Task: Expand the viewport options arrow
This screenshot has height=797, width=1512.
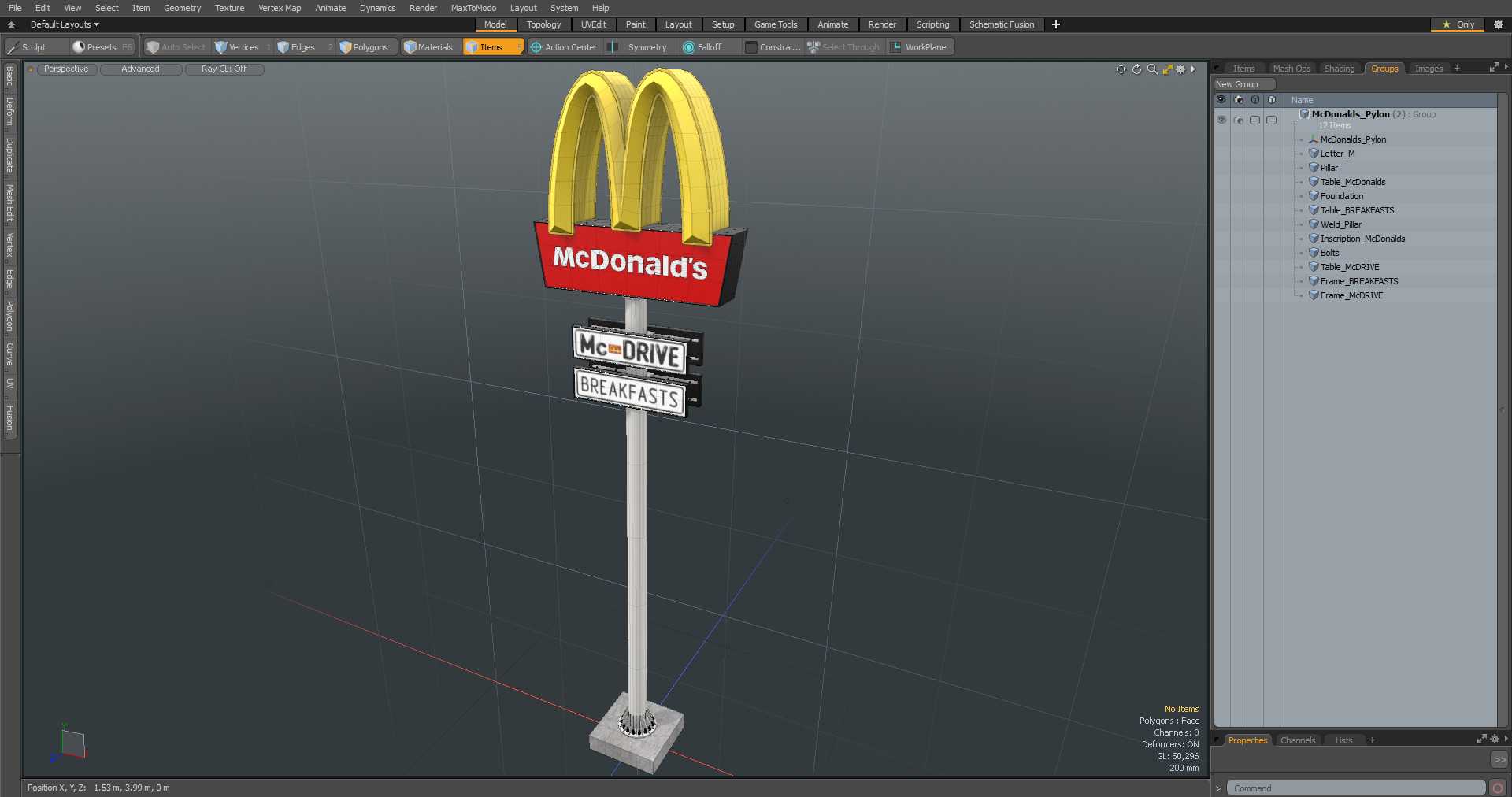Action: tap(1193, 69)
